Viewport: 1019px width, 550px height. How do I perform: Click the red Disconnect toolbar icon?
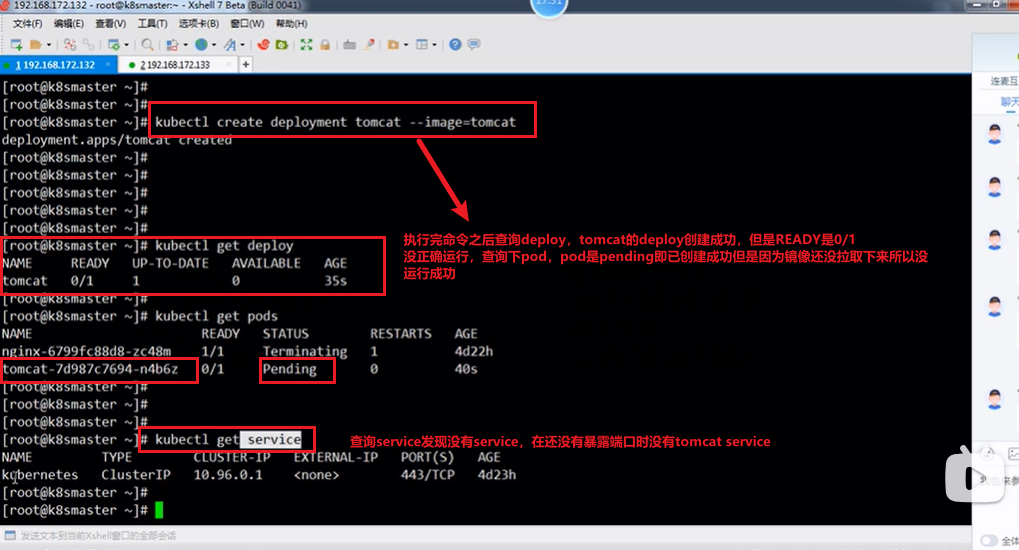70,44
